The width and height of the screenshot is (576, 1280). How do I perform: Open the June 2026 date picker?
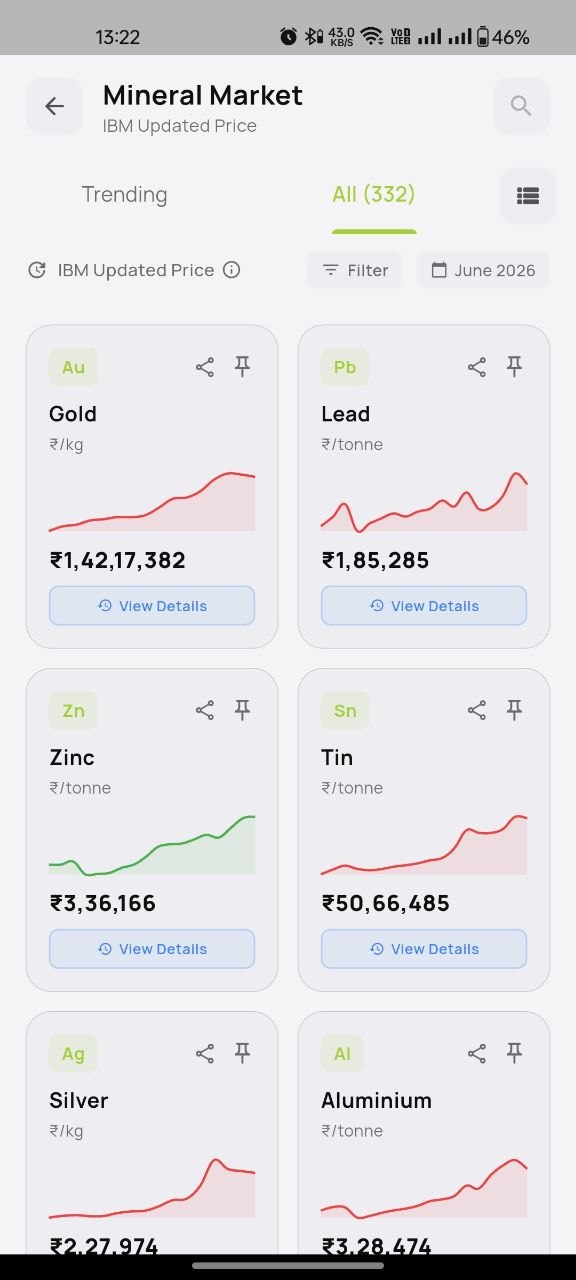(483, 270)
